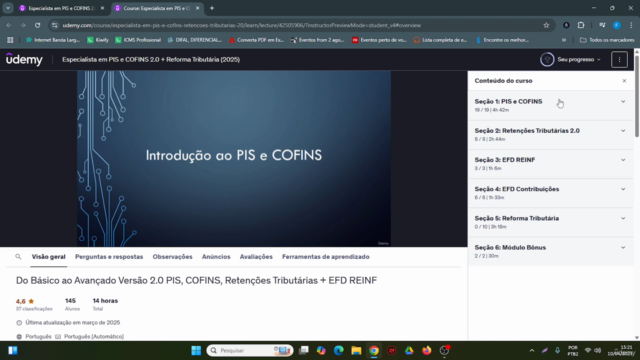Screen dimensions: 640x360
Task: Open the Anúncios tab
Action: pyautogui.click(x=216, y=257)
